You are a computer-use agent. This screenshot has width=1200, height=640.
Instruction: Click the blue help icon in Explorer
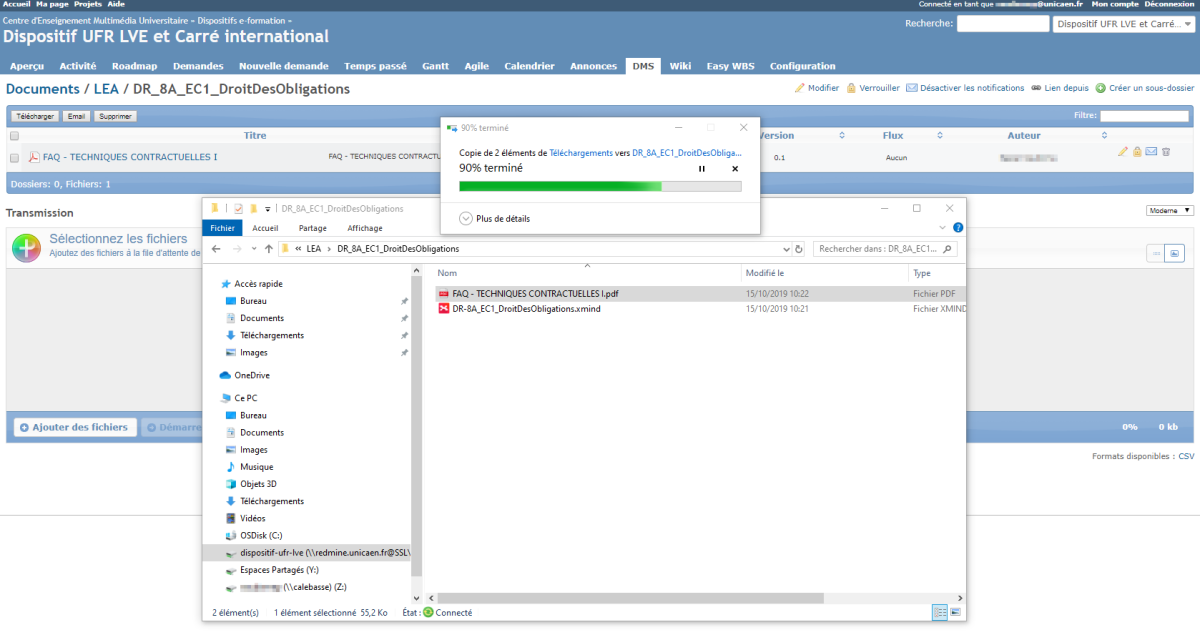point(958,228)
